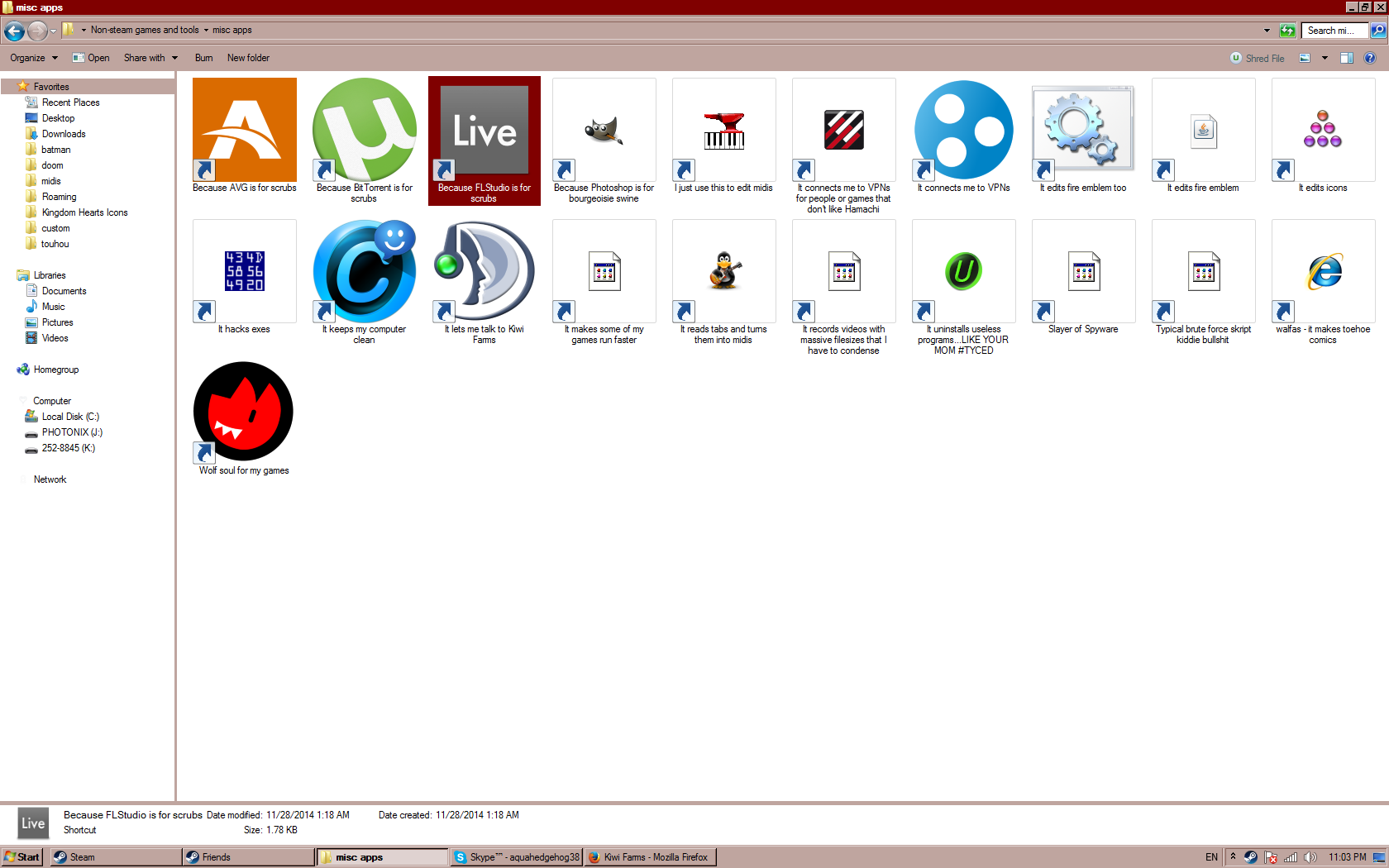Image resolution: width=1389 pixels, height=868 pixels.
Task: Select the 'Slayer of Spyware' shortcut
Action: [1083, 271]
